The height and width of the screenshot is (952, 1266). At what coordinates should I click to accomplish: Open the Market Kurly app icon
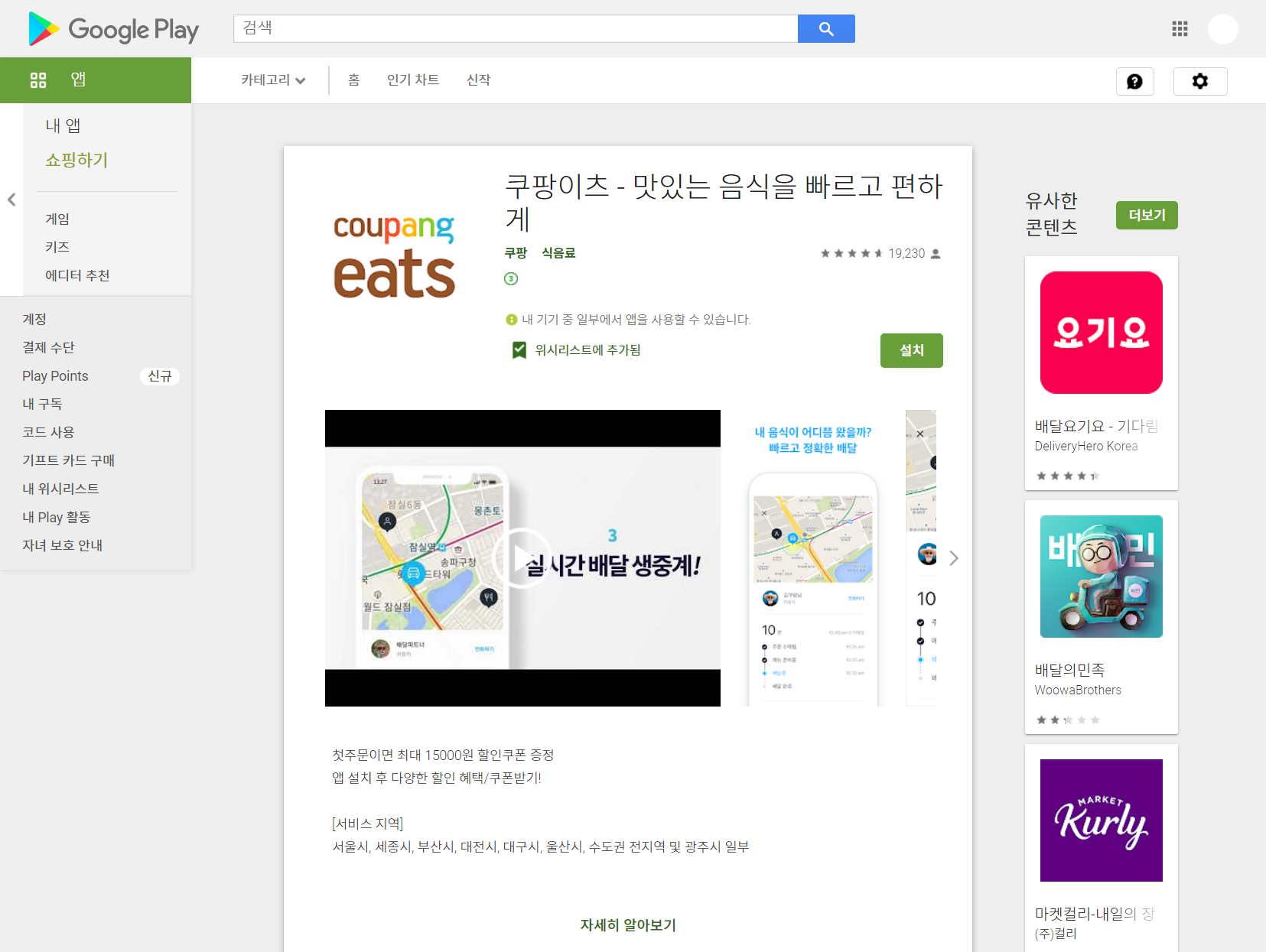(1102, 820)
